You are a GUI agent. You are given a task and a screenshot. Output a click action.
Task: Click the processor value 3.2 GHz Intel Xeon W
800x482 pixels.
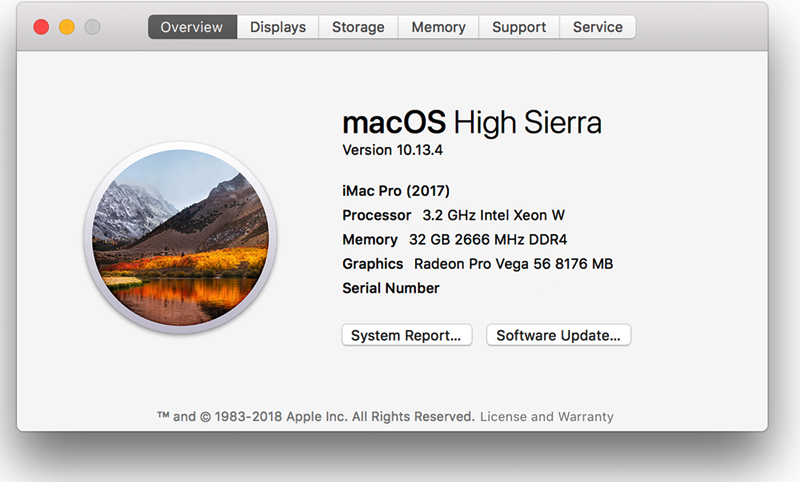point(493,215)
